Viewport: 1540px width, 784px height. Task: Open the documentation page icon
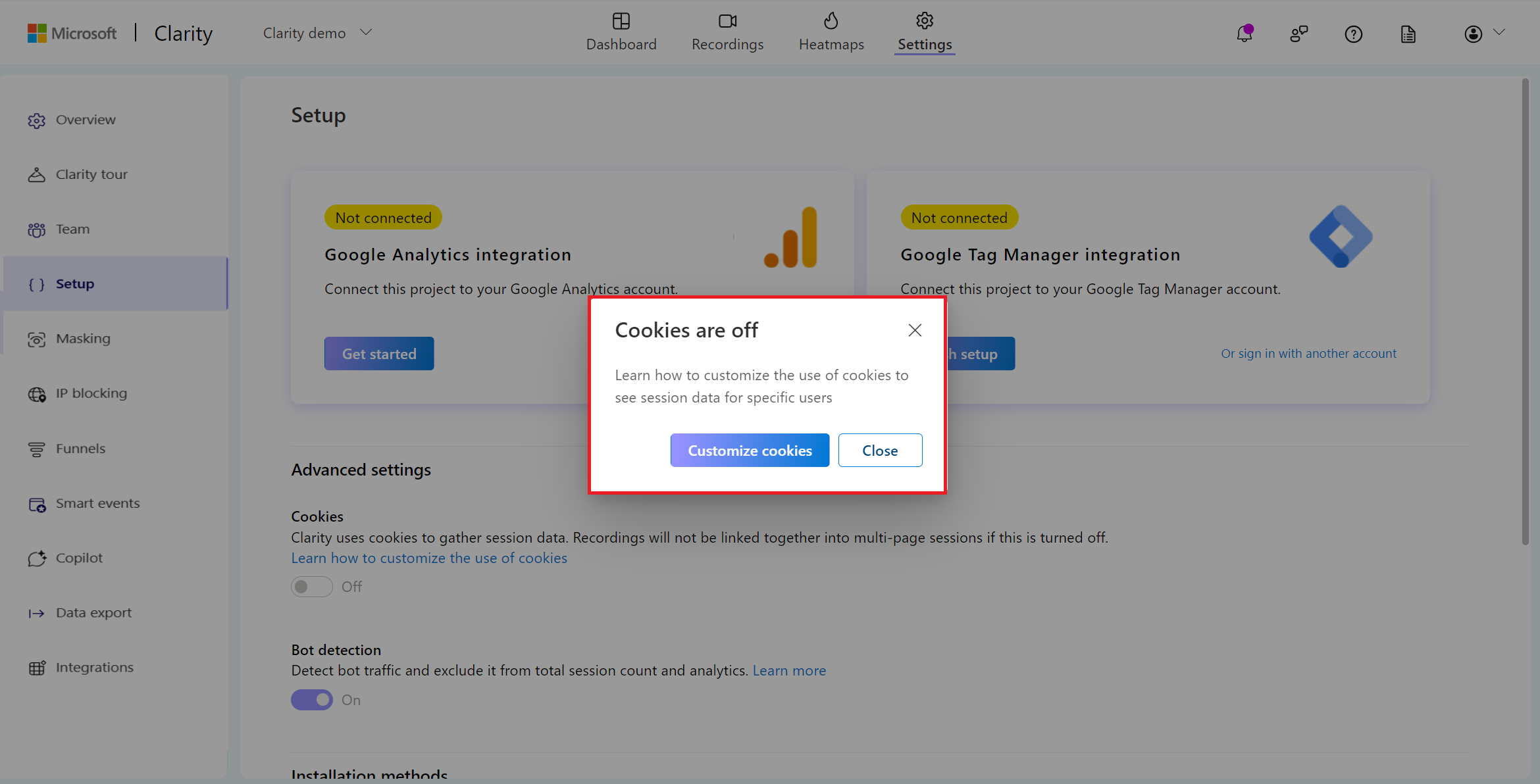[x=1408, y=34]
